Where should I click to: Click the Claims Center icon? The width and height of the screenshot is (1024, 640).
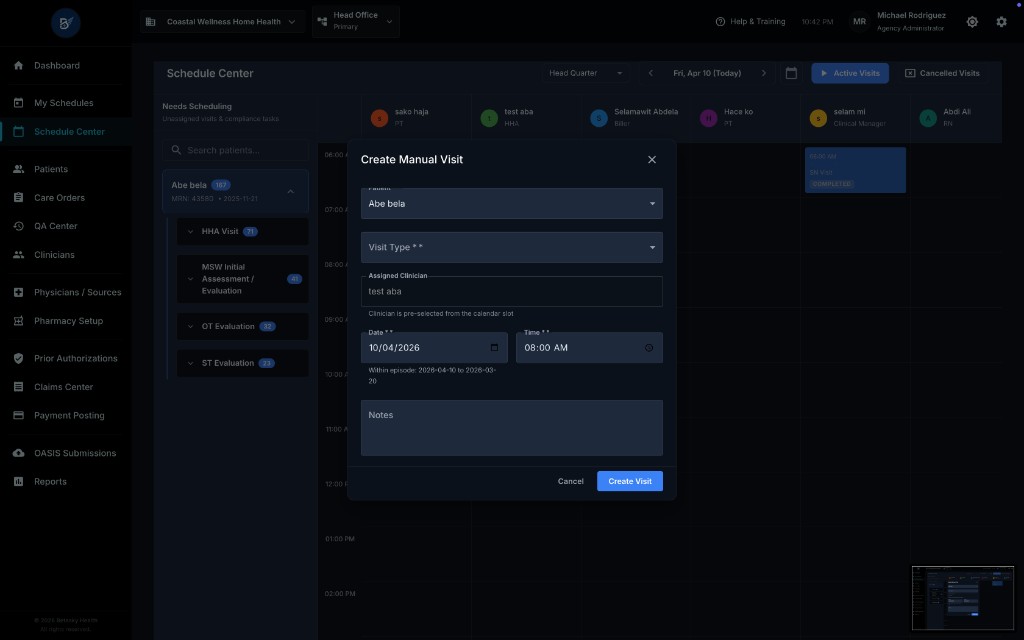[18, 387]
